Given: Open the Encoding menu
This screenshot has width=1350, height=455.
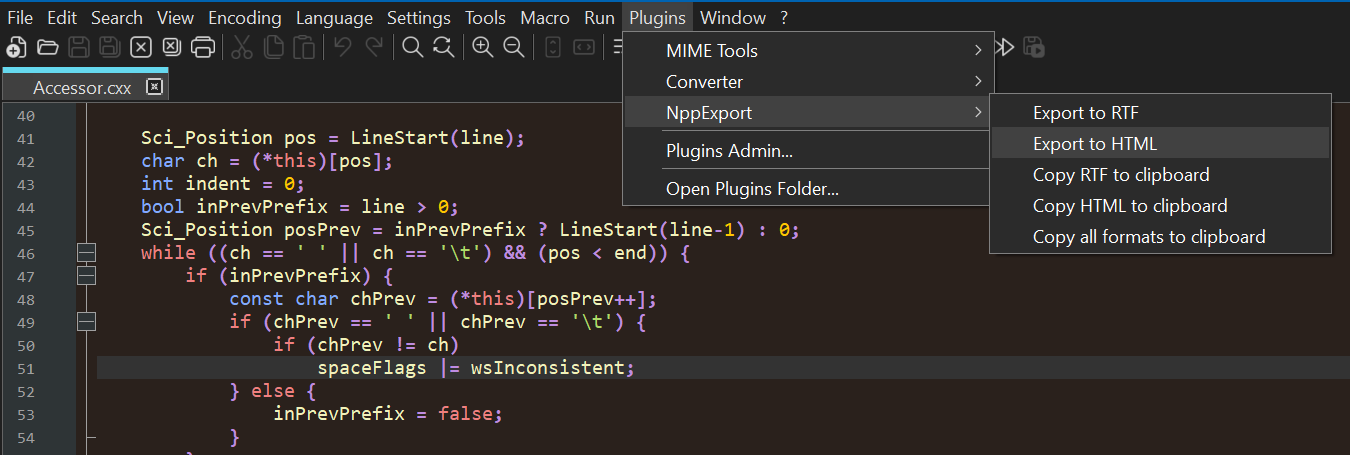Looking at the screenshot, I should tap(245, 18).
